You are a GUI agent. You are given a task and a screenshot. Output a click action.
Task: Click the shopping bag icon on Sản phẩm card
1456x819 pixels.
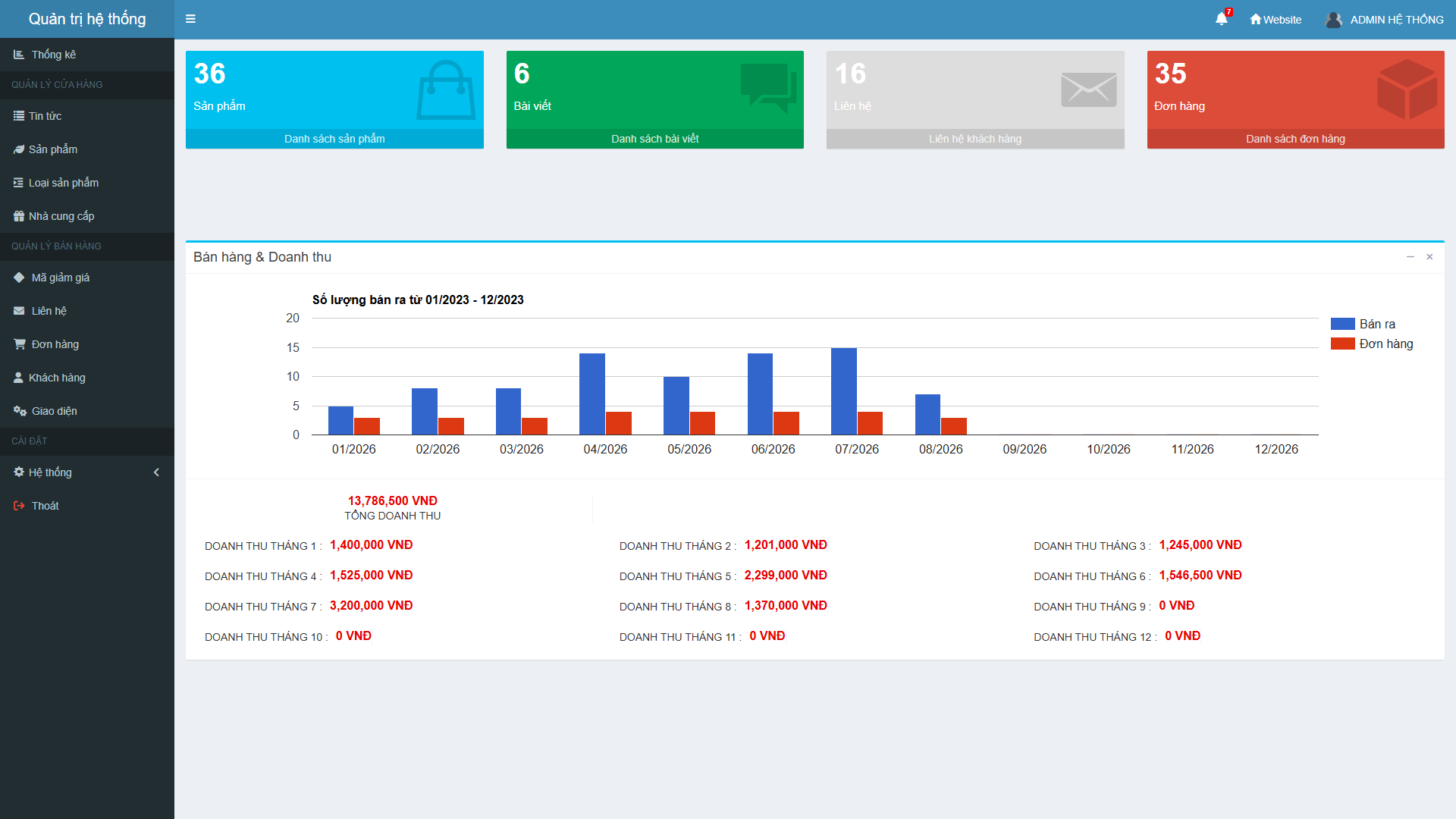click(446, 89)
